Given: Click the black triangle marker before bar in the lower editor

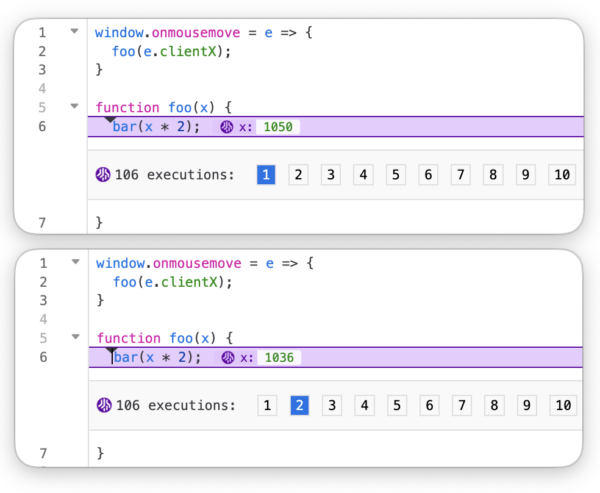Looking at the screenshot, I should (x=110, y=350).
